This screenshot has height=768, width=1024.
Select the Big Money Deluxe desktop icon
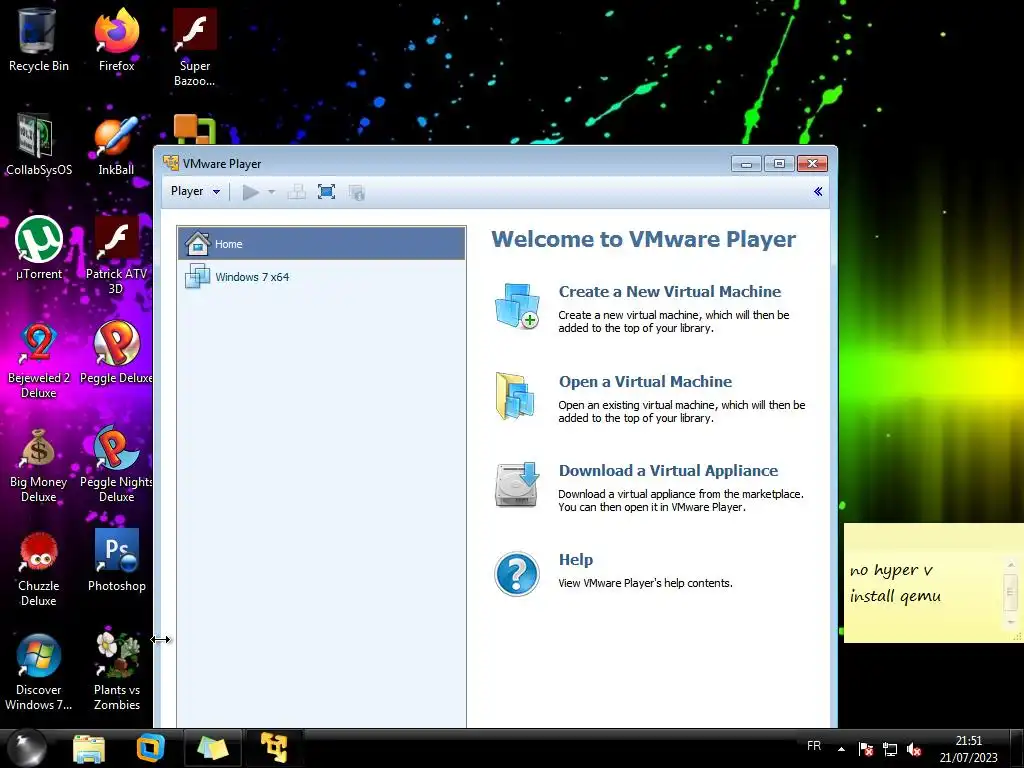39,464
